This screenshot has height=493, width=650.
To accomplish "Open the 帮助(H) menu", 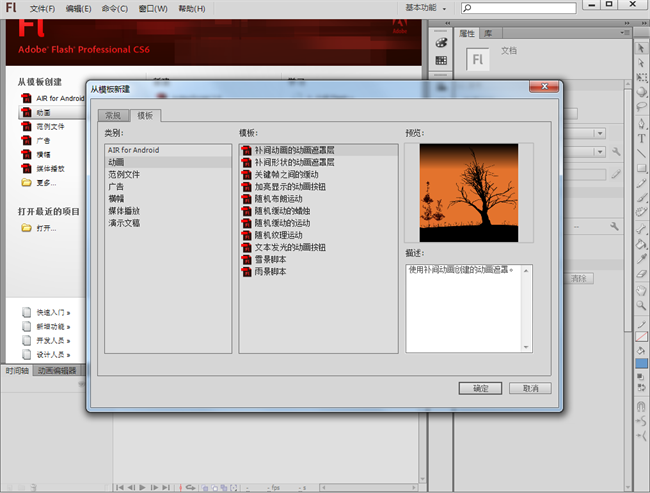I will tap(192, 8).
